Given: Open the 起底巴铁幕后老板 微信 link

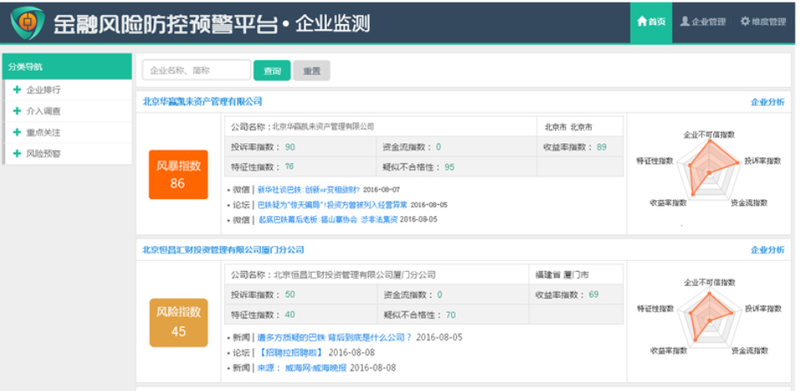Looking at the screenshot, I should point(328,219).
